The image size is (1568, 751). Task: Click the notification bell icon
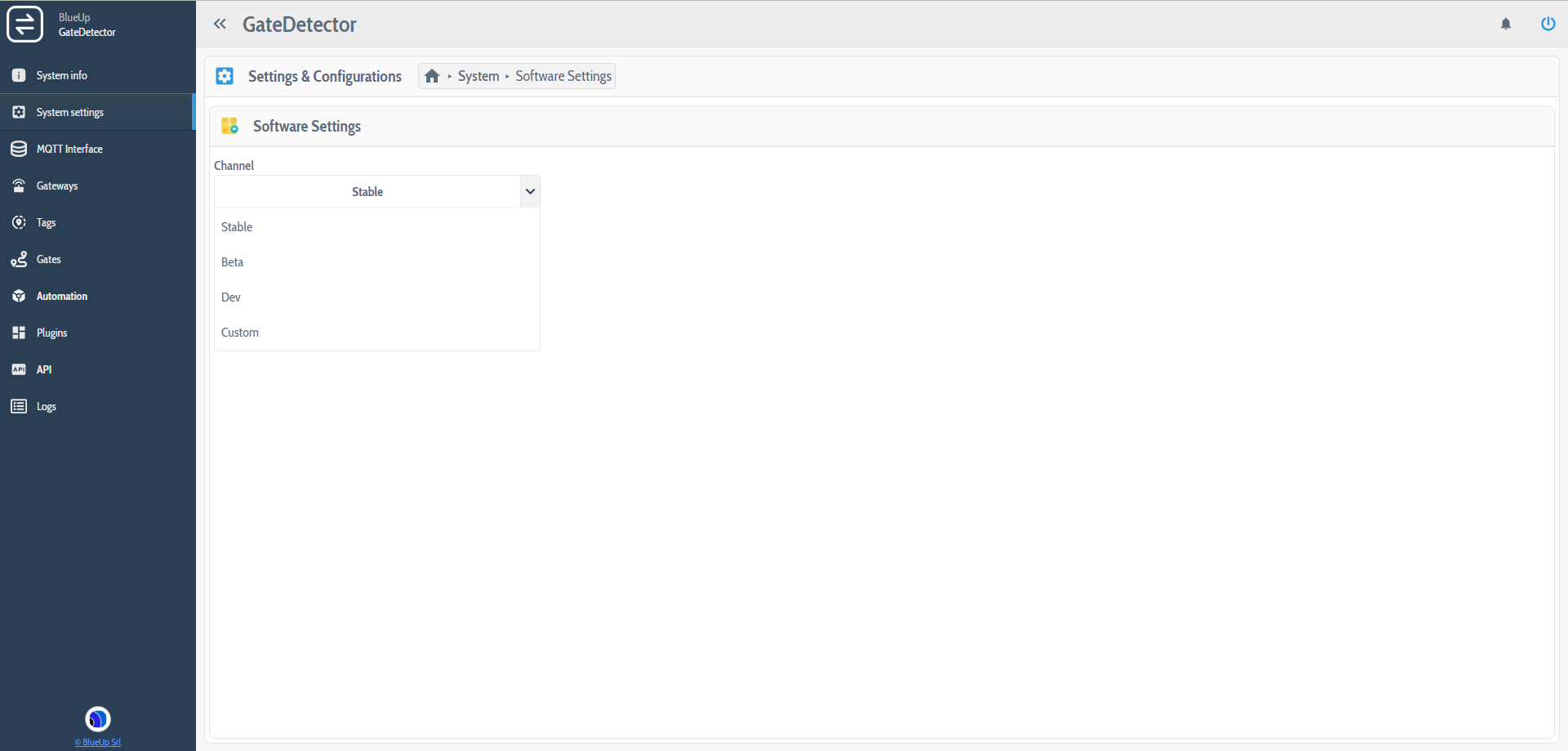click(1506, 24)
